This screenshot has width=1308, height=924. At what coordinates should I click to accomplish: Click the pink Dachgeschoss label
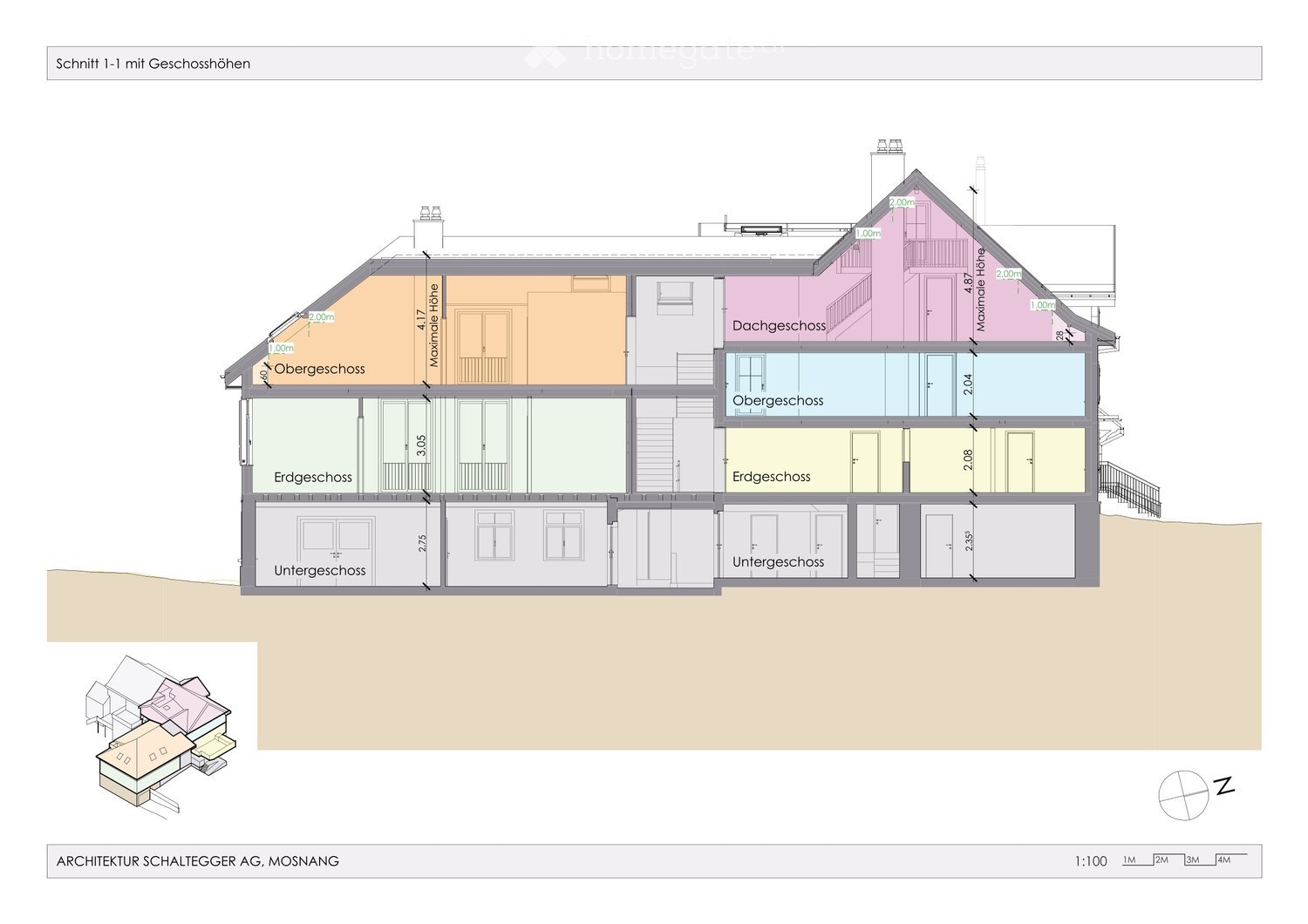click(x=779, y=326)
